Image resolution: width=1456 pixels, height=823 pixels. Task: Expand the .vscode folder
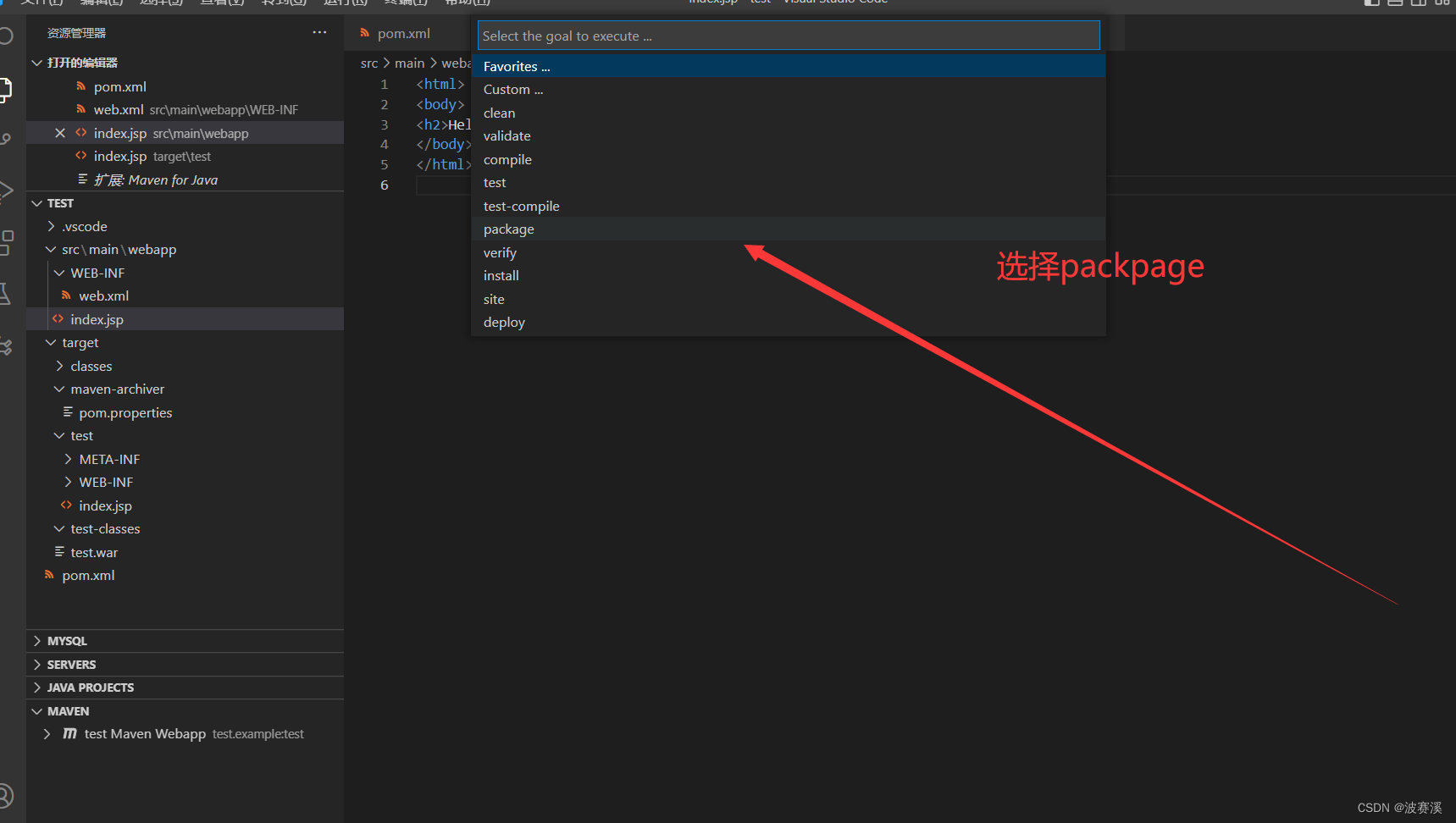pyautogui.click(x=52, y=226)
